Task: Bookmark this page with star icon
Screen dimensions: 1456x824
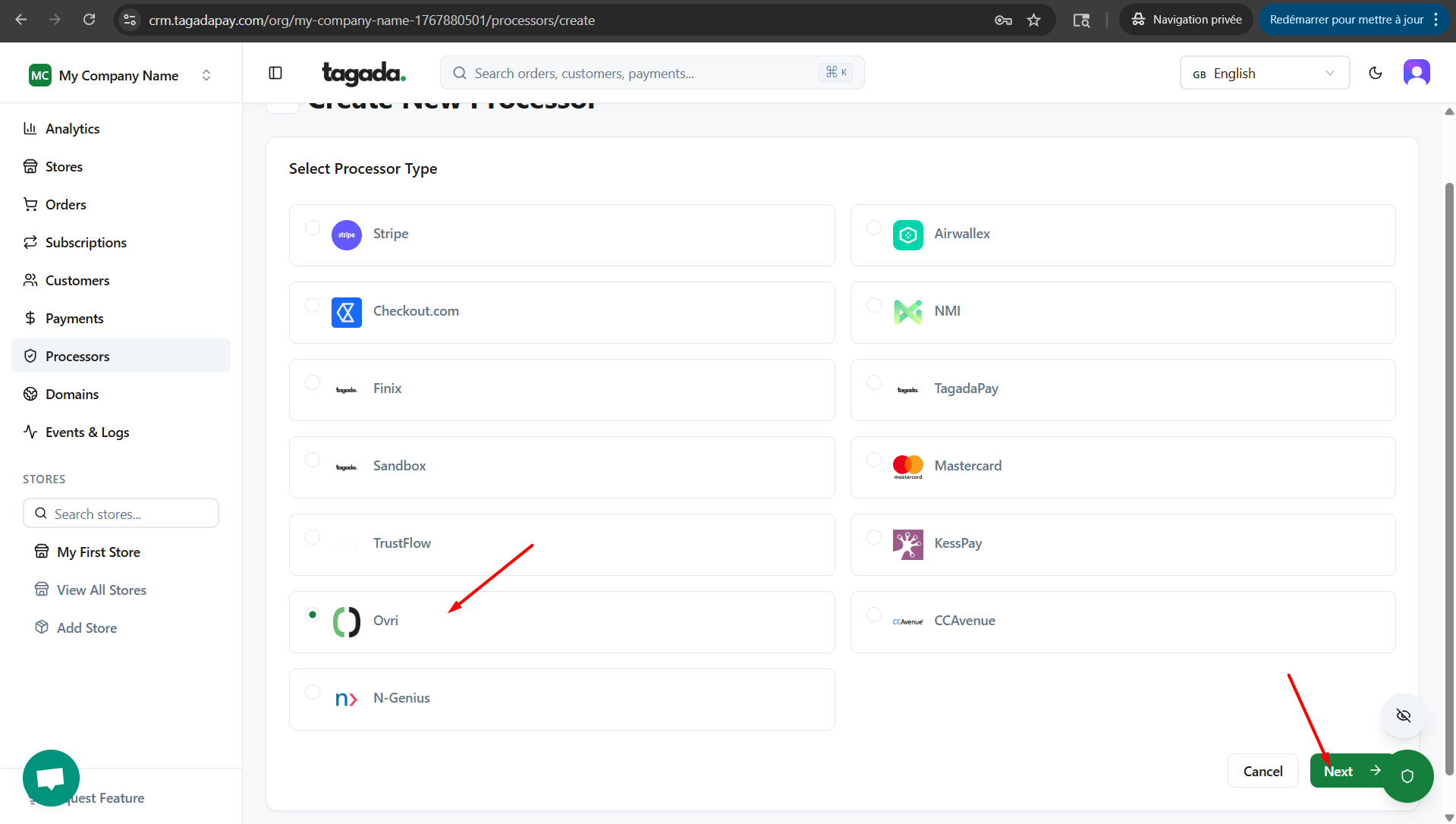Action: [x=1033, y=20]
